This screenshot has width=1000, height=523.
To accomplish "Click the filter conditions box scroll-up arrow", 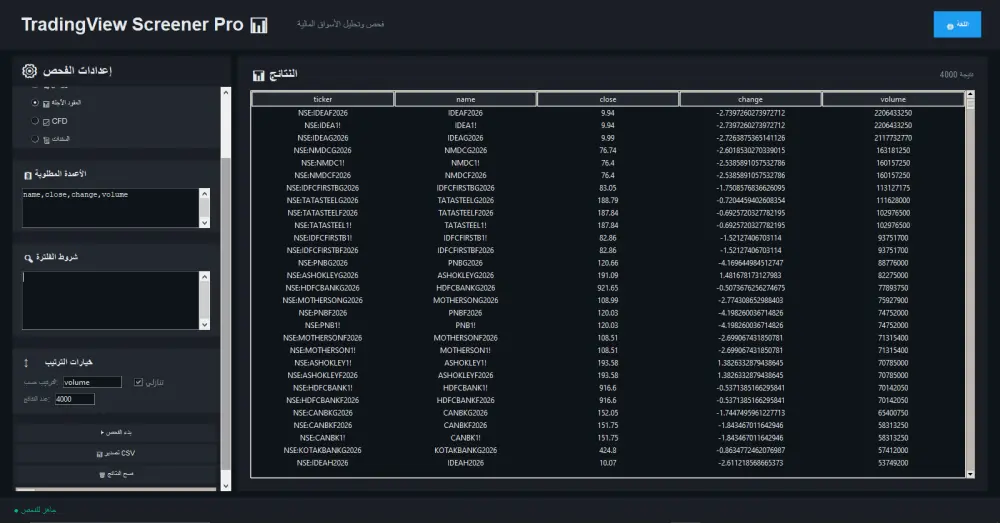I will pyautogui.click(x=204, y=277).
